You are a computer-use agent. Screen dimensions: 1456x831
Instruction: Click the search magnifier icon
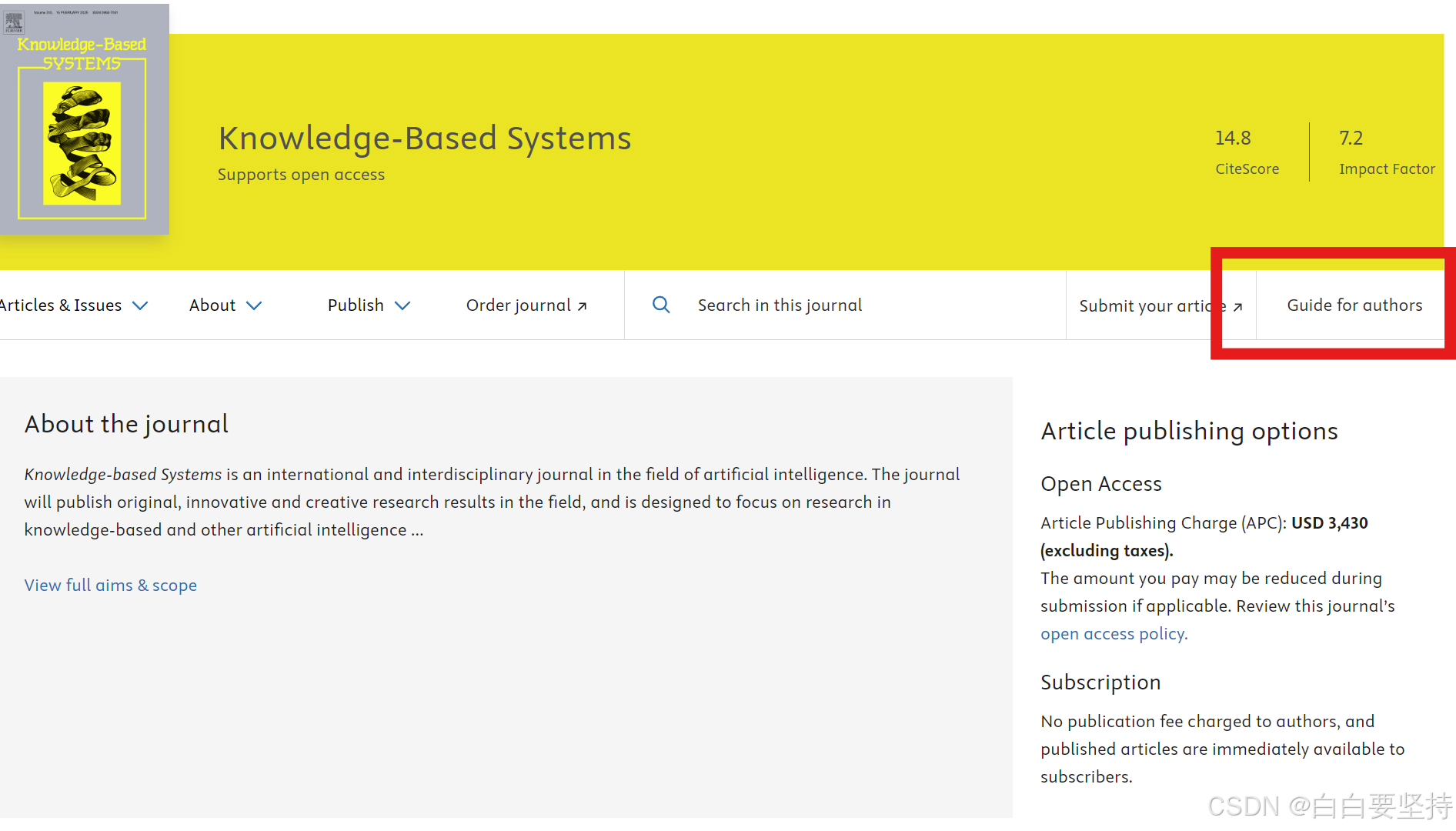pos(661,305)
